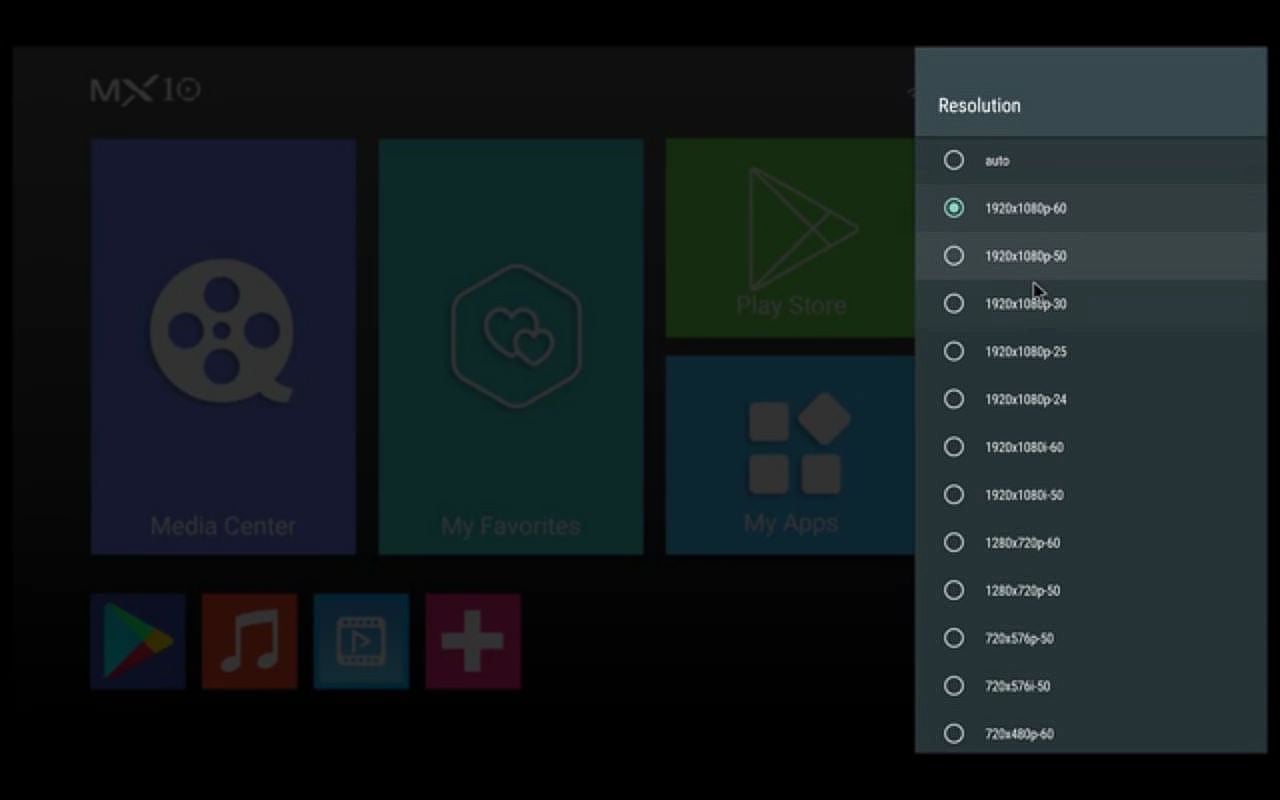The image size is (1280, 800).
Task: Open the My Apps tile
Action: pyautogui.click(x=790, y=455)
